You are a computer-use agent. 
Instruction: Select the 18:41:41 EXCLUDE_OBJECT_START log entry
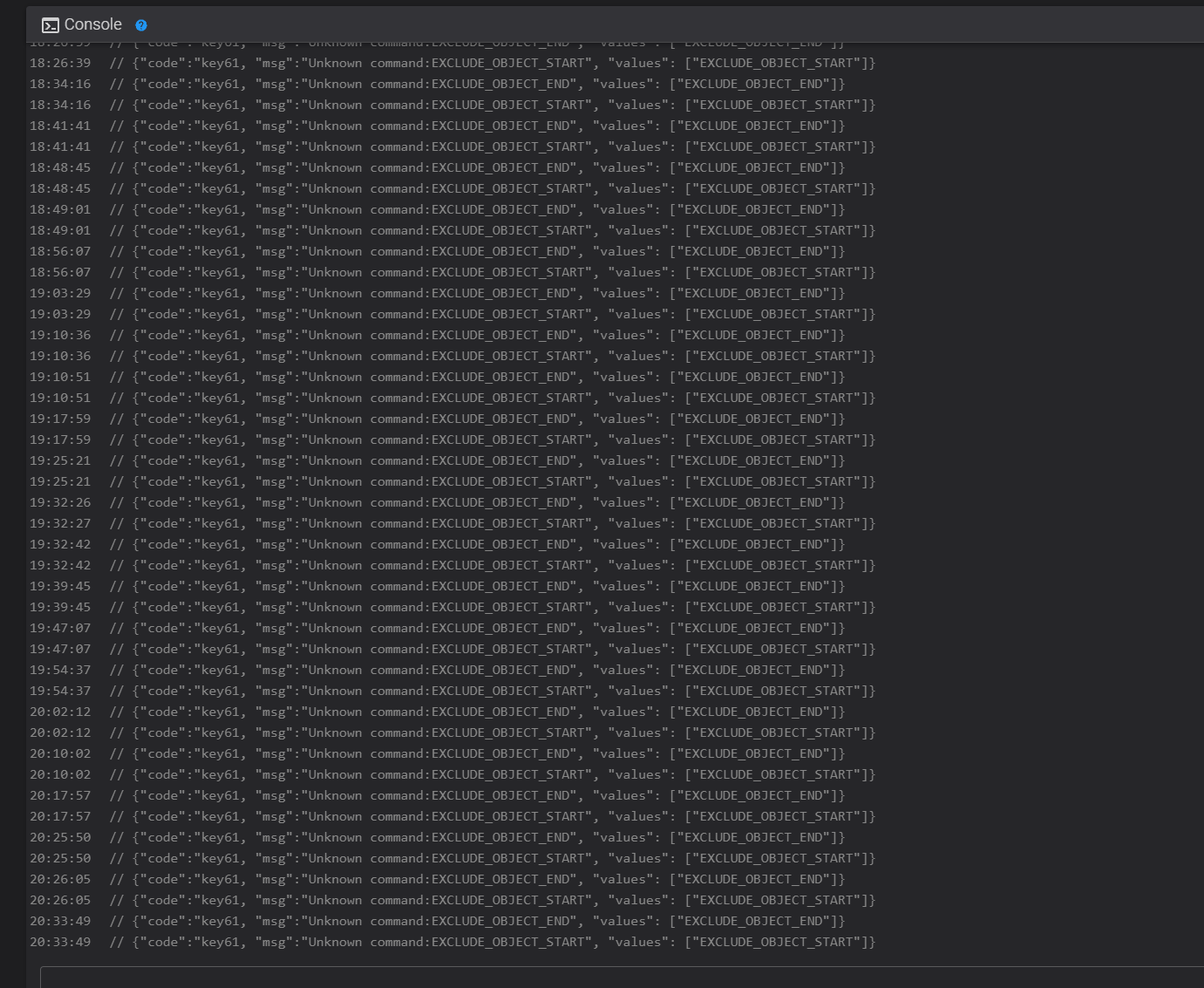point(452,146)
